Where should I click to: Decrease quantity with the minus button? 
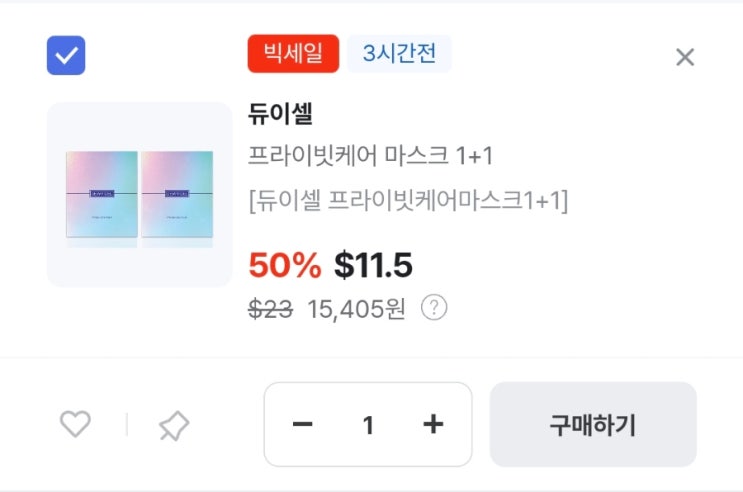[x=302, y=425]
